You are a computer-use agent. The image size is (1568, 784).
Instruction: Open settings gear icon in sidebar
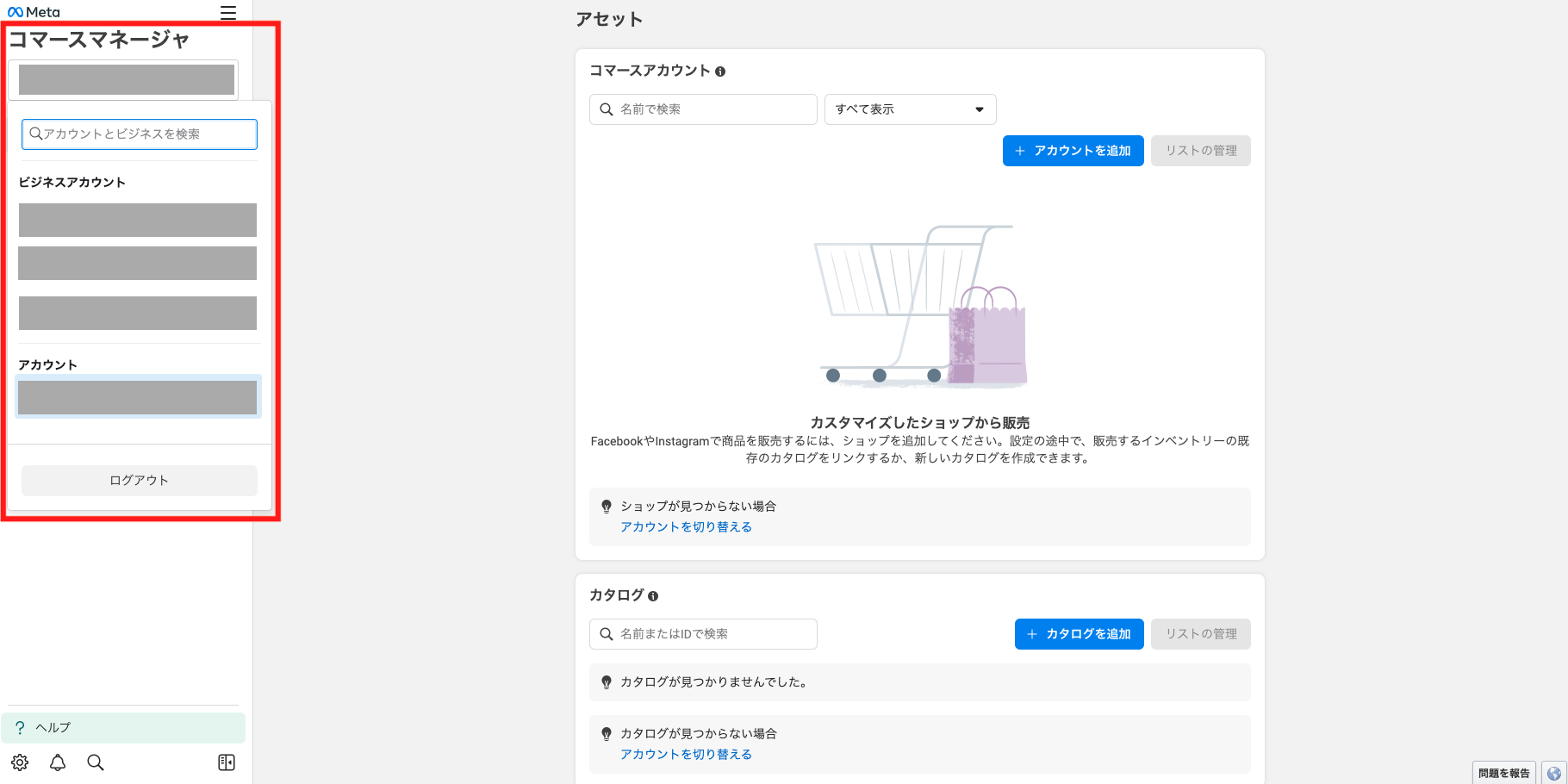point(20,762)
